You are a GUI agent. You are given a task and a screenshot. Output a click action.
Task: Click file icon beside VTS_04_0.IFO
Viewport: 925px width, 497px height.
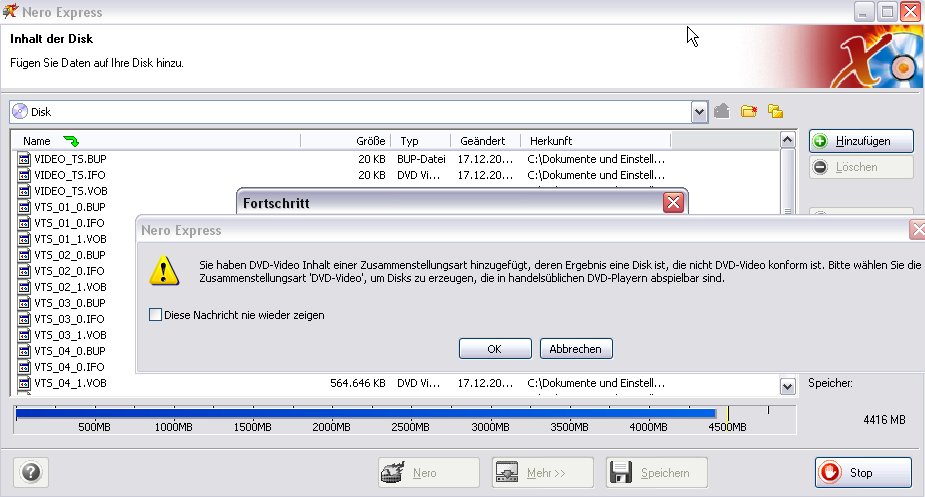24,367
